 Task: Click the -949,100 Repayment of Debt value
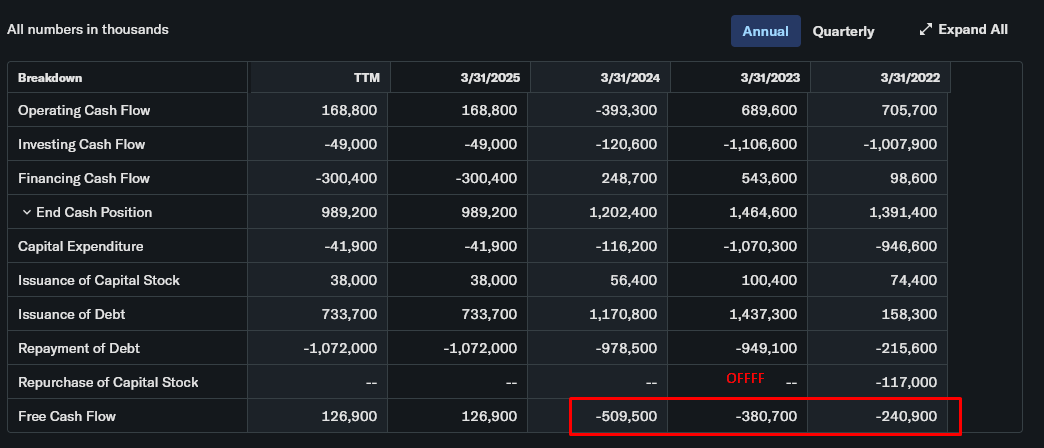(766, 348)
